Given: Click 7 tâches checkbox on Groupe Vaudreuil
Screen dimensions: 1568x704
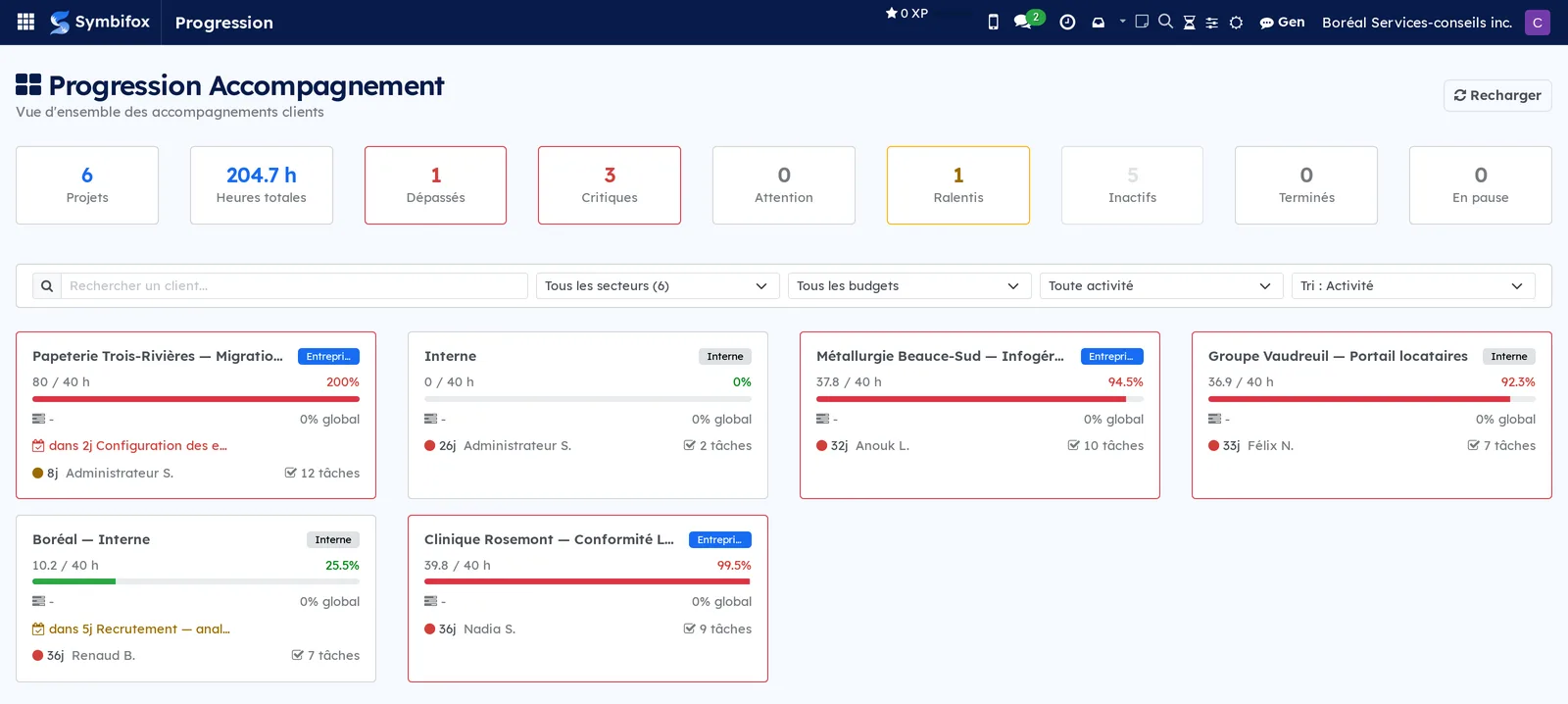Looking at the screenshot, I should (1473, 445).
